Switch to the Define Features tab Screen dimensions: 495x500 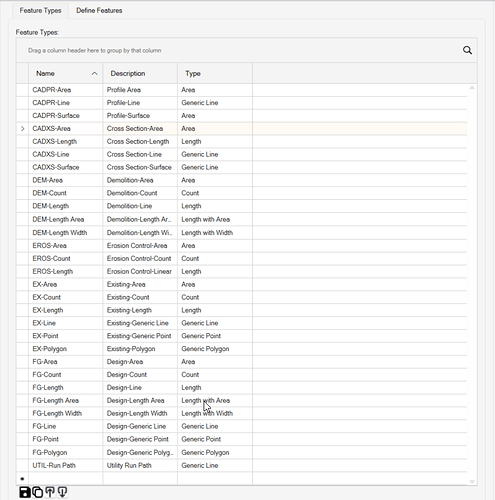(x=99, y=11)
